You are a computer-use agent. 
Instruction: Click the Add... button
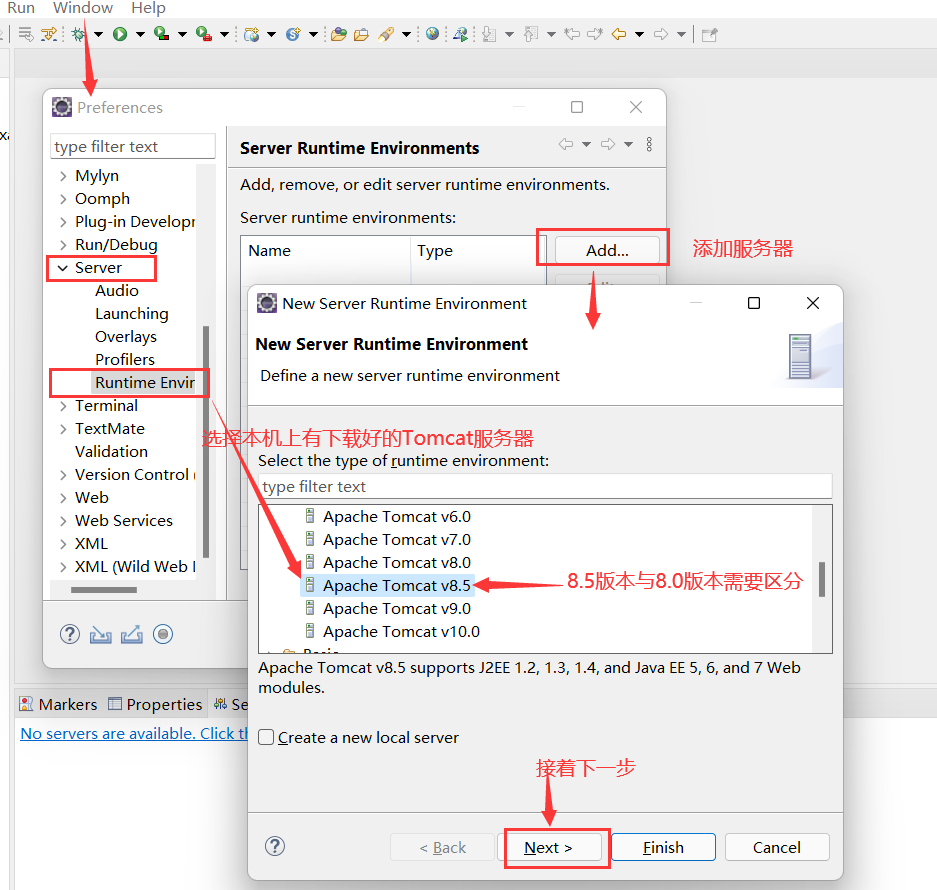(607, 250)
